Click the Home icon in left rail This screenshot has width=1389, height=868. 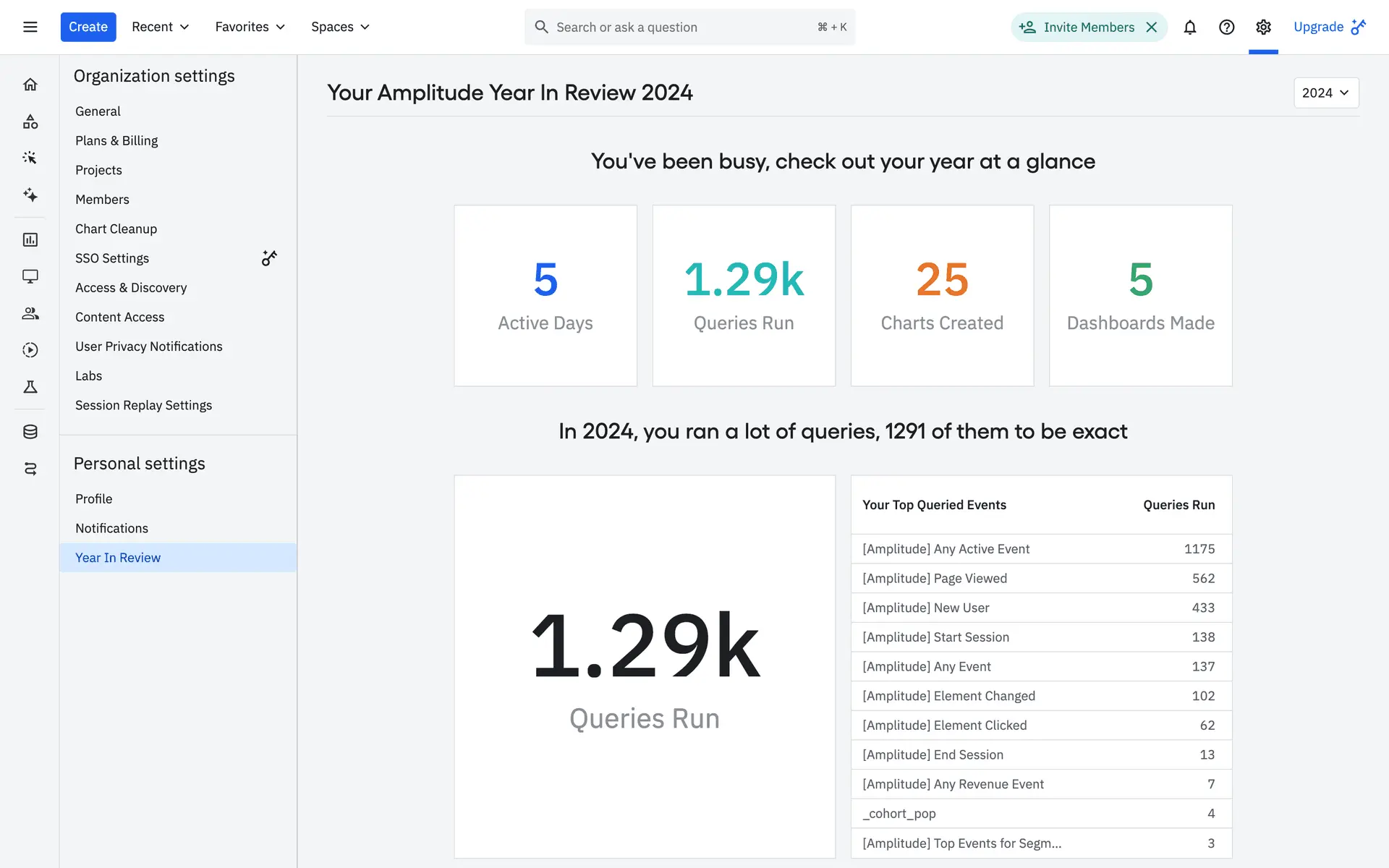coord(30,85)
